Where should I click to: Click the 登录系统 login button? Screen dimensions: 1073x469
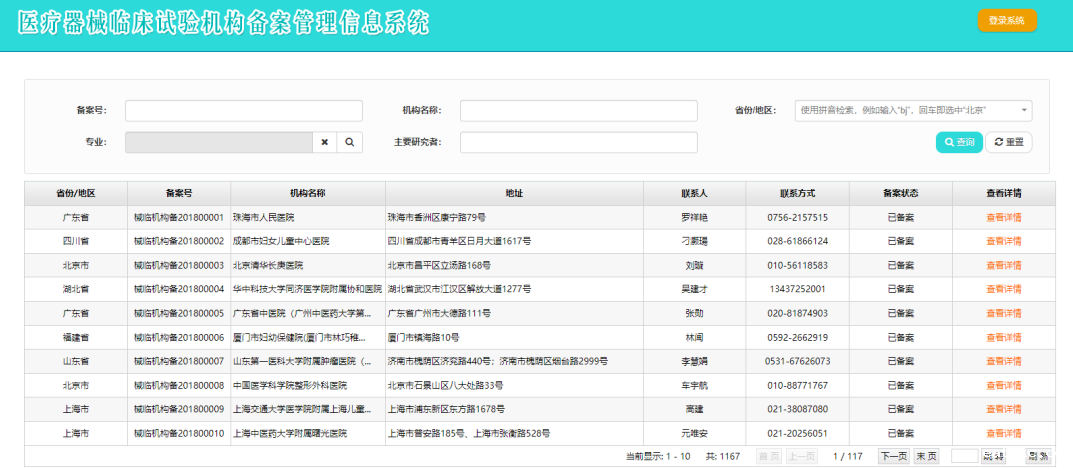pyautogui.click(x=1006, y=21)
